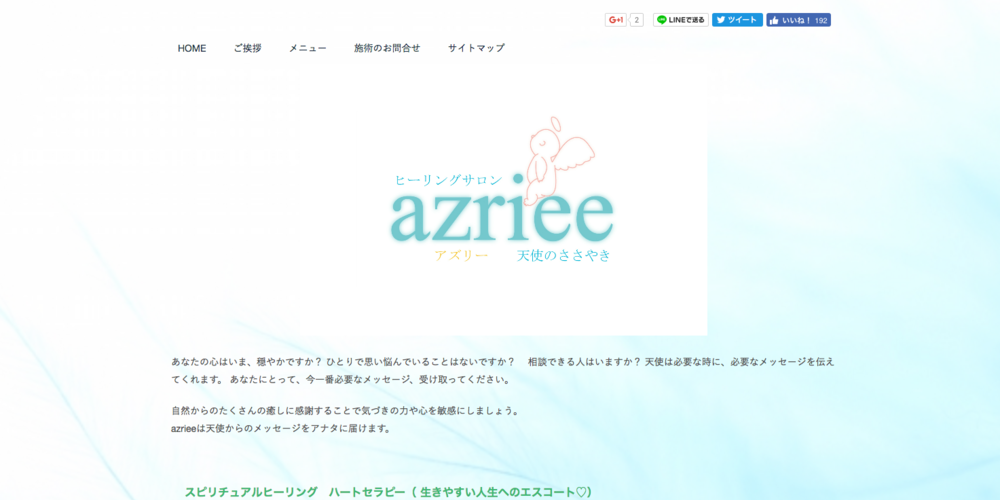The height and width of the screenshot is (500, 1000).
Task: Click the Google +1 share button
Action: (x=616, y=20)
